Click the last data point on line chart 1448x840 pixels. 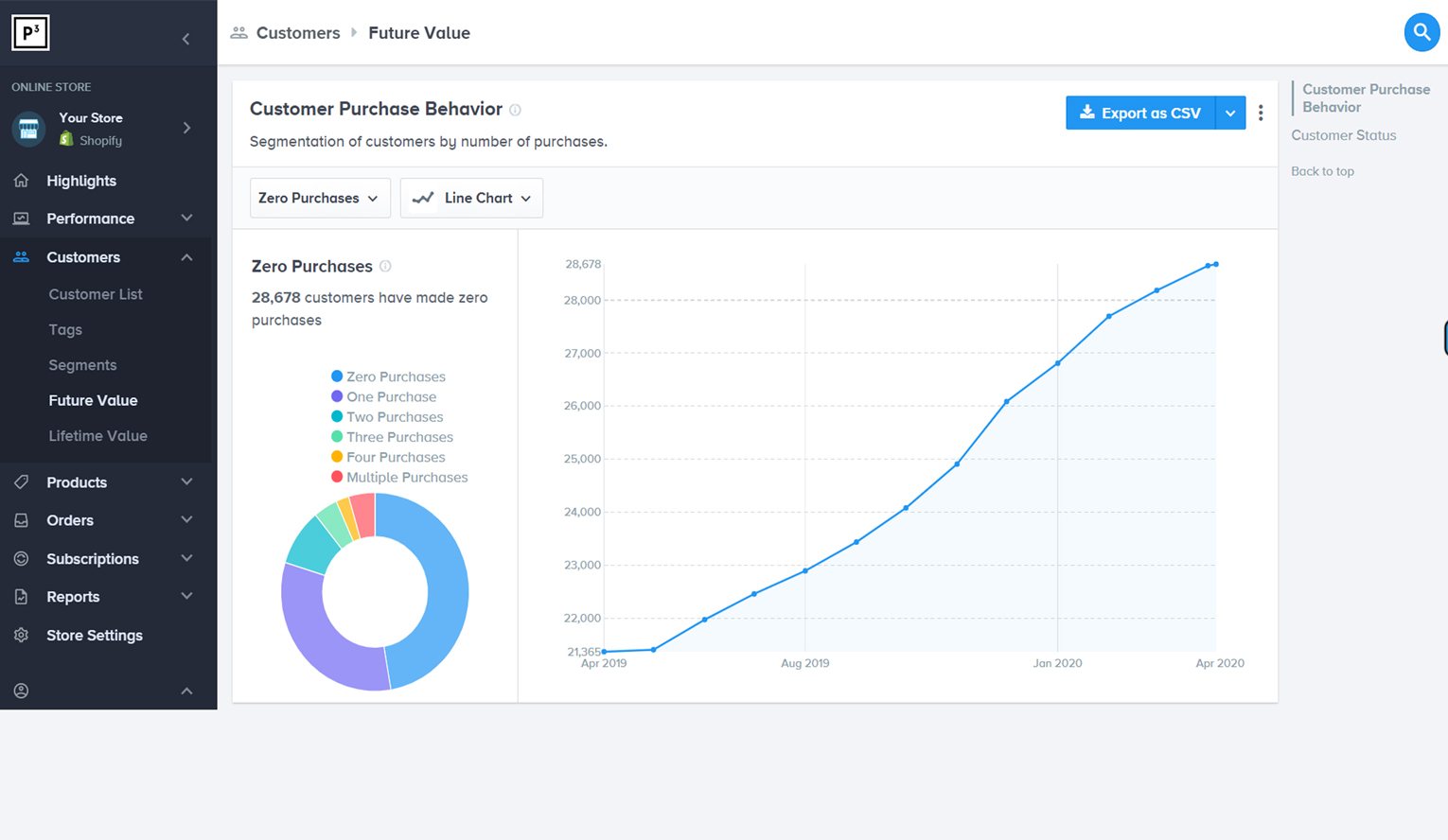click(1216, 265)
